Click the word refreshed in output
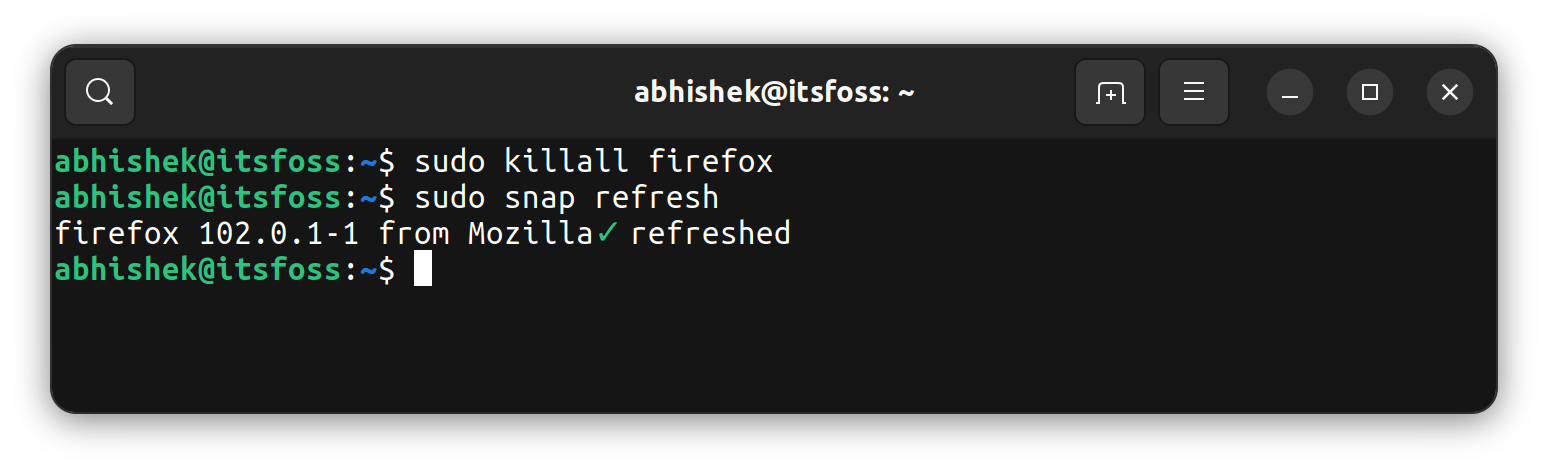Screen dimensions: 1548x470 [711, 234]
